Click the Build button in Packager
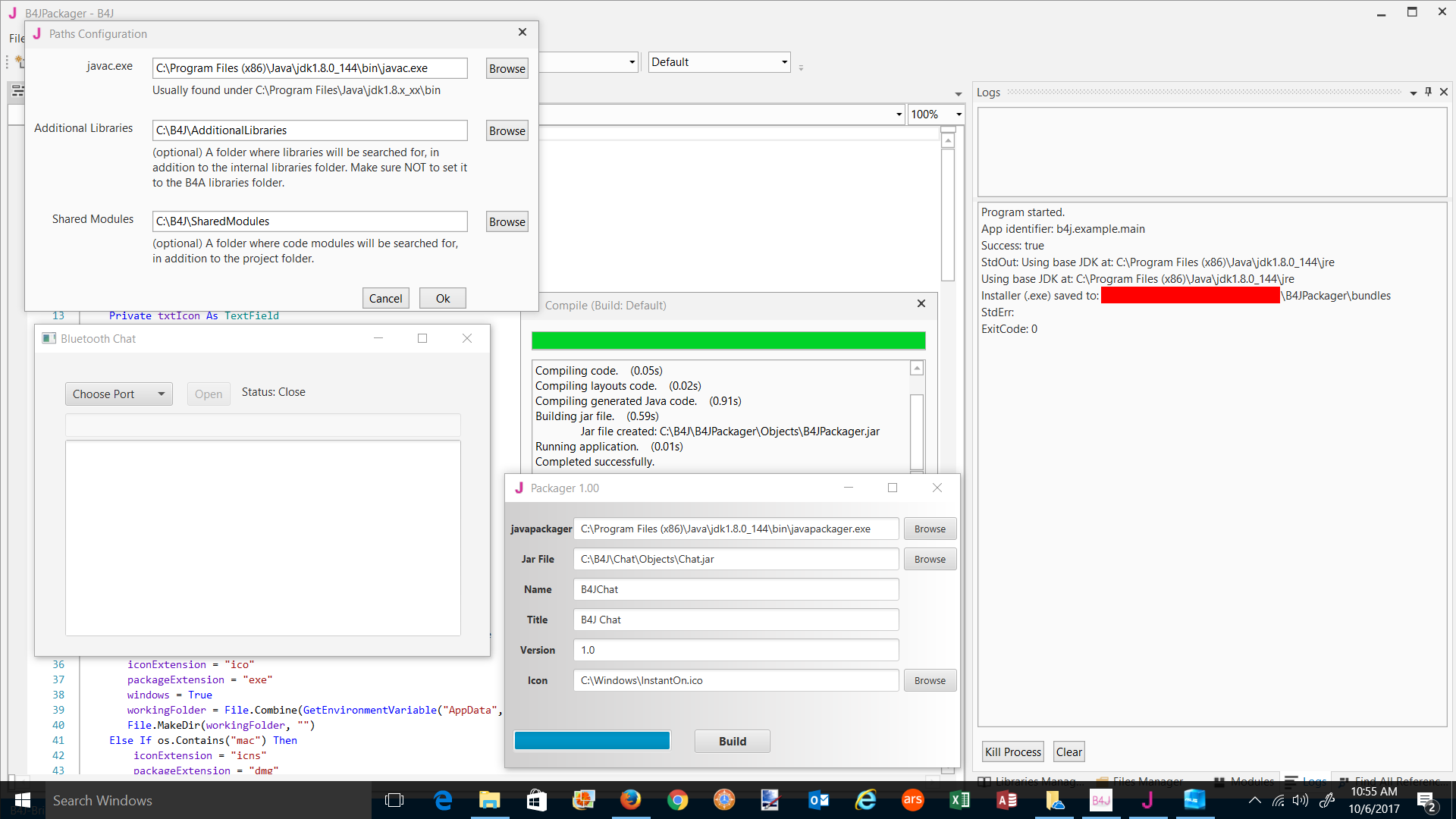Screen dimensions: 1456x819 coord(732,741)
